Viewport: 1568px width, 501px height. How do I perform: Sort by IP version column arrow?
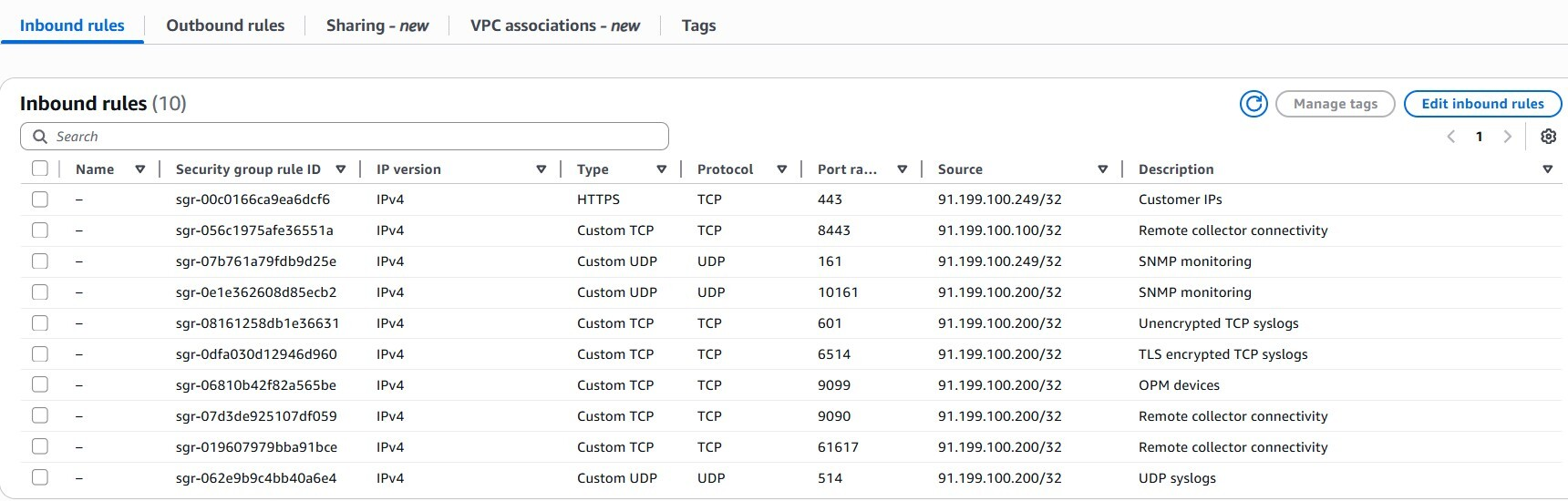[x=542, y=169]
